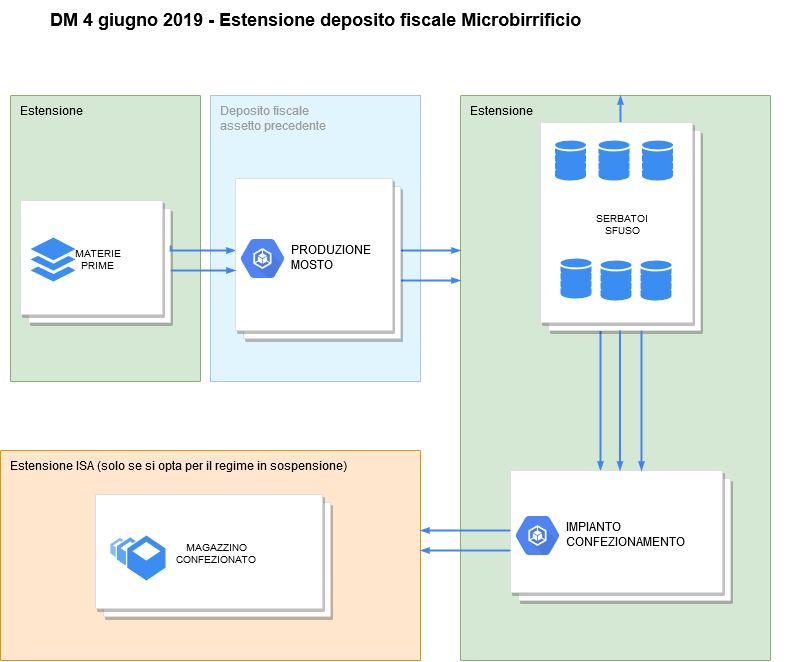
Task: Select the MATERIE PRIME label
Action: pos(98,259)
